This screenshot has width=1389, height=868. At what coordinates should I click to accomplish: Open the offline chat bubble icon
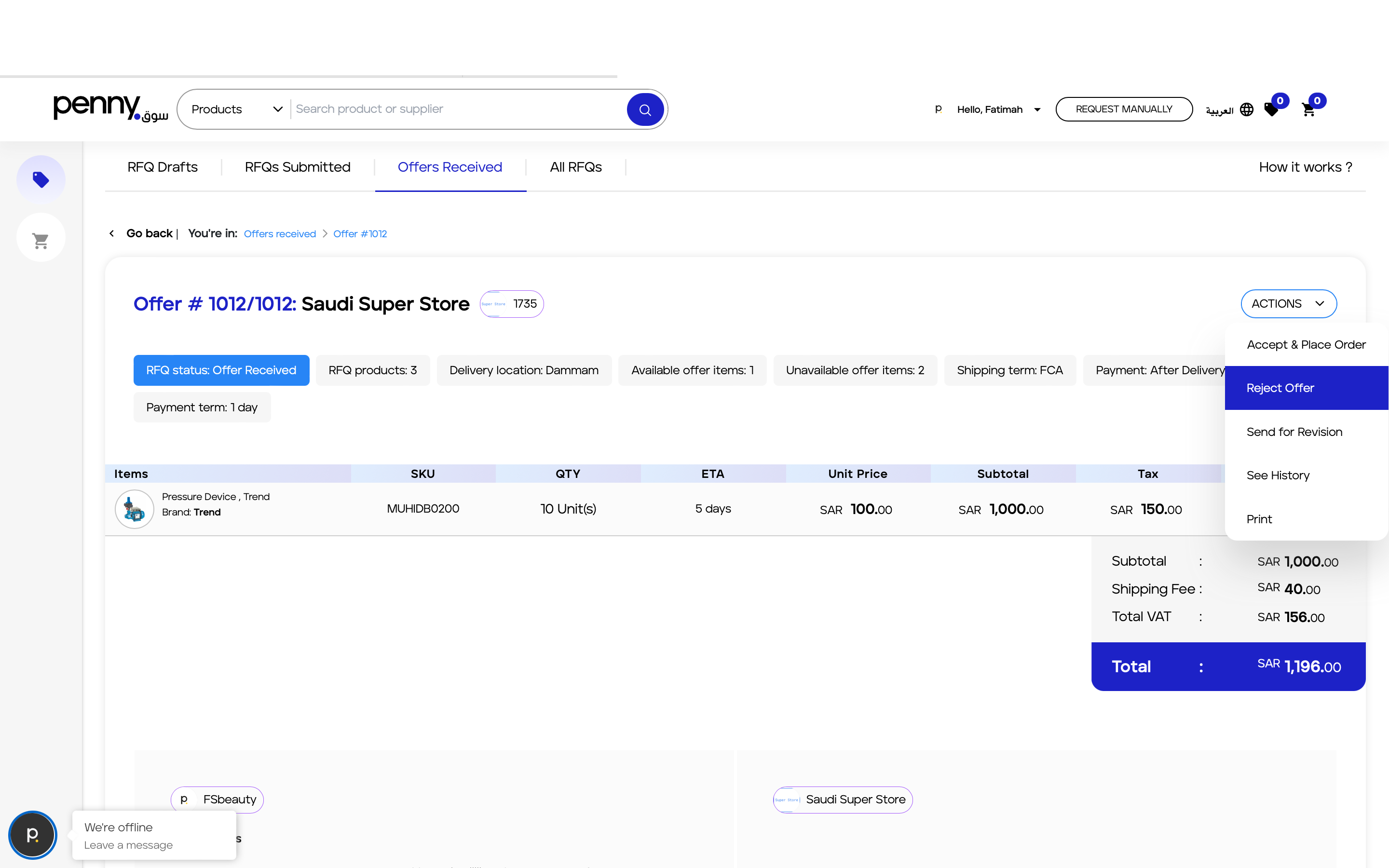[x=33, y=835]
